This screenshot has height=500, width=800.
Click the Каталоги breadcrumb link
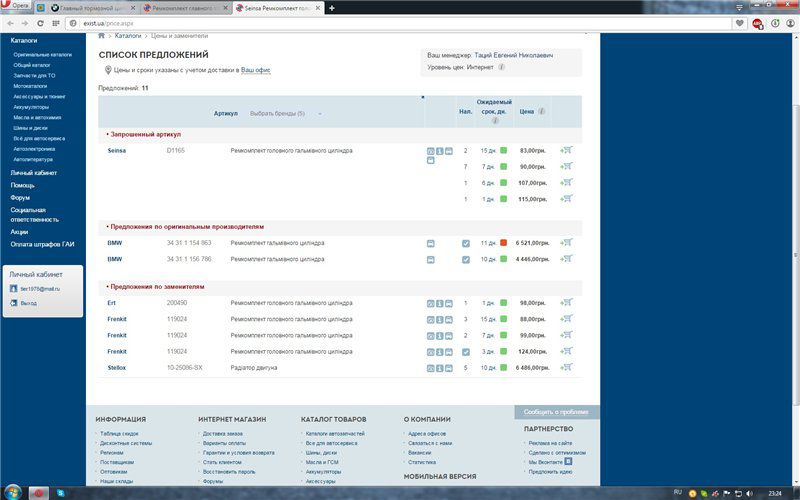pyautogui.click(x=128, y=36)
